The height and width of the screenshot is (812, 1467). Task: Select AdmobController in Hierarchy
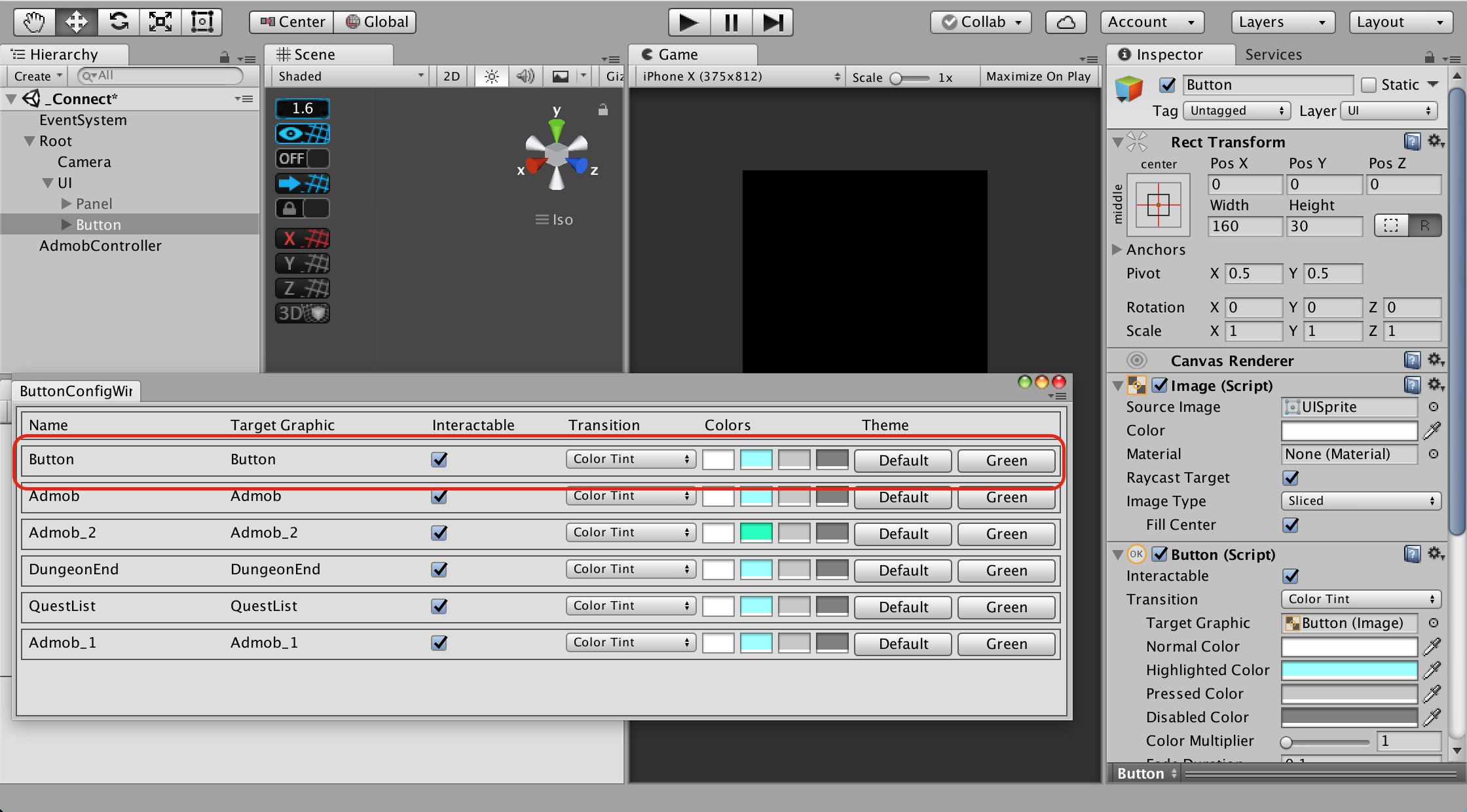pos(100,246)
